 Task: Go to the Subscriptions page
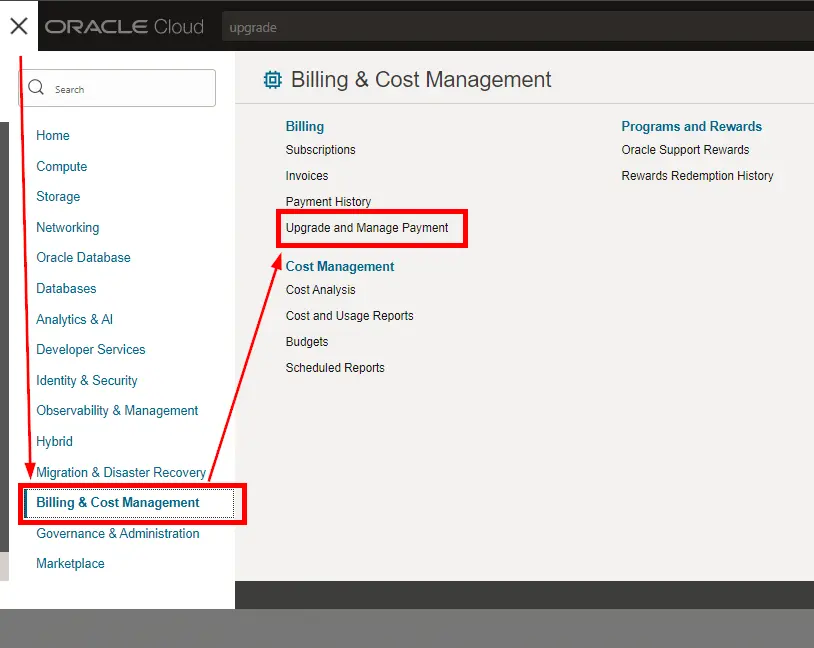pos(320,150)
